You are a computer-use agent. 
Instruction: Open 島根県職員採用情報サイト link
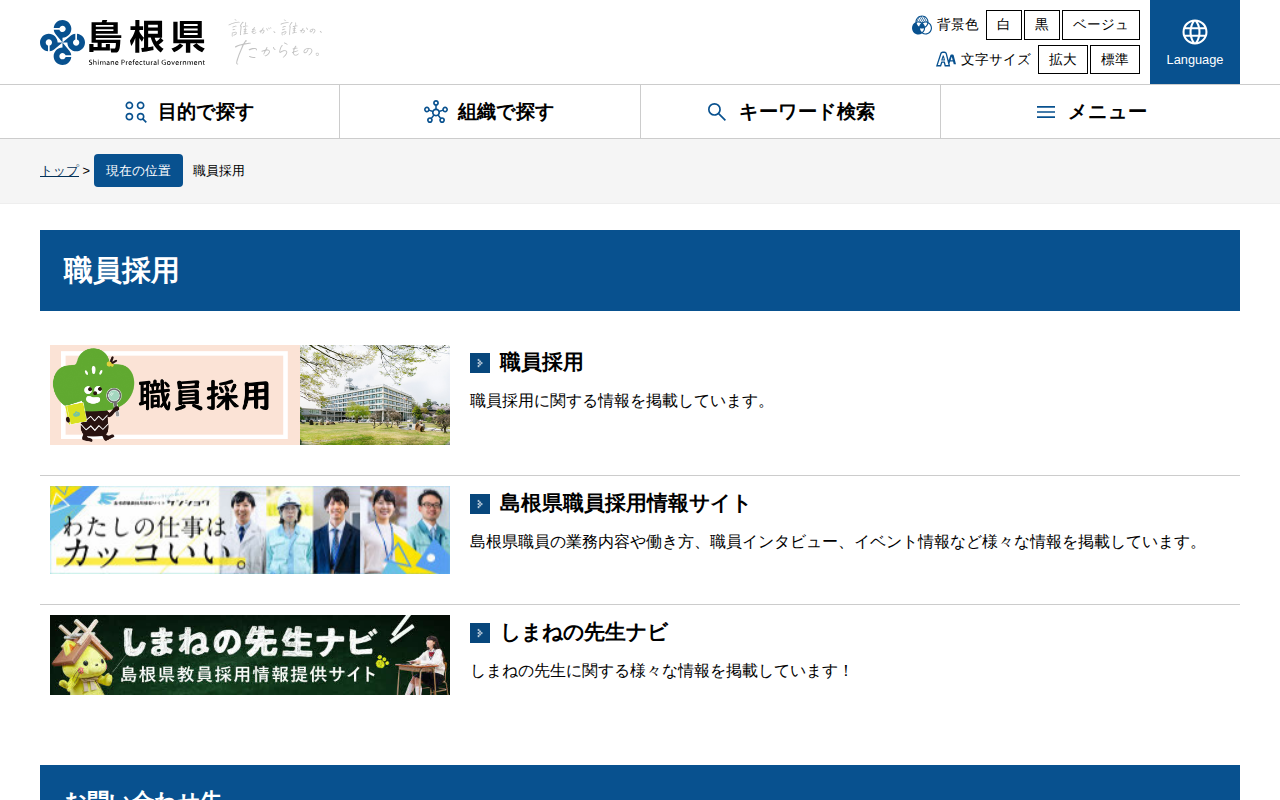625,503
